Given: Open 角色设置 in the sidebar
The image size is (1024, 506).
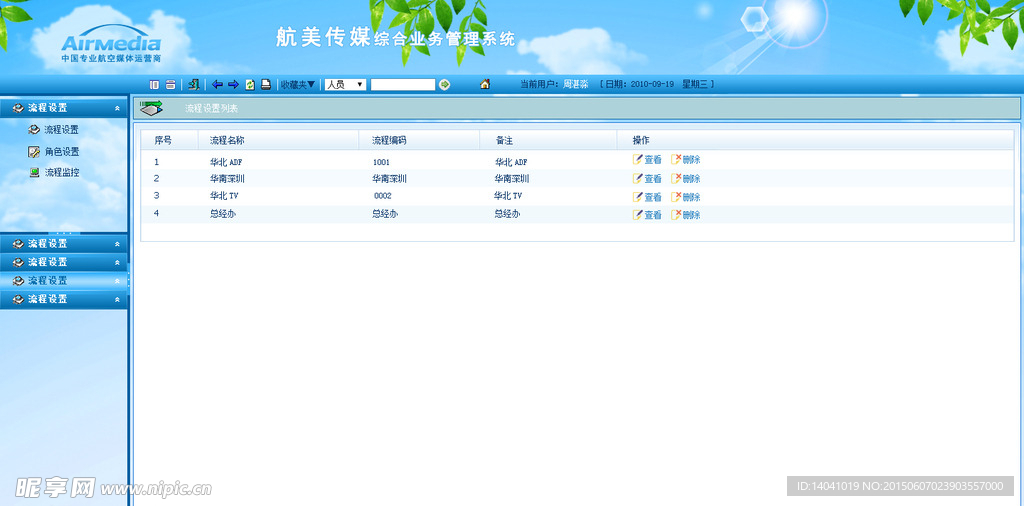Looking at the screenshot, I should click(61, 152).
